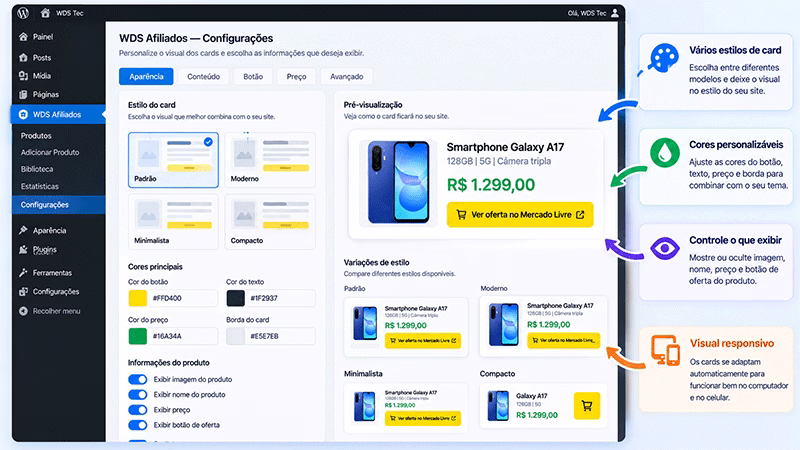Click the green Cor do preço swatch

[x=138, y=336]
